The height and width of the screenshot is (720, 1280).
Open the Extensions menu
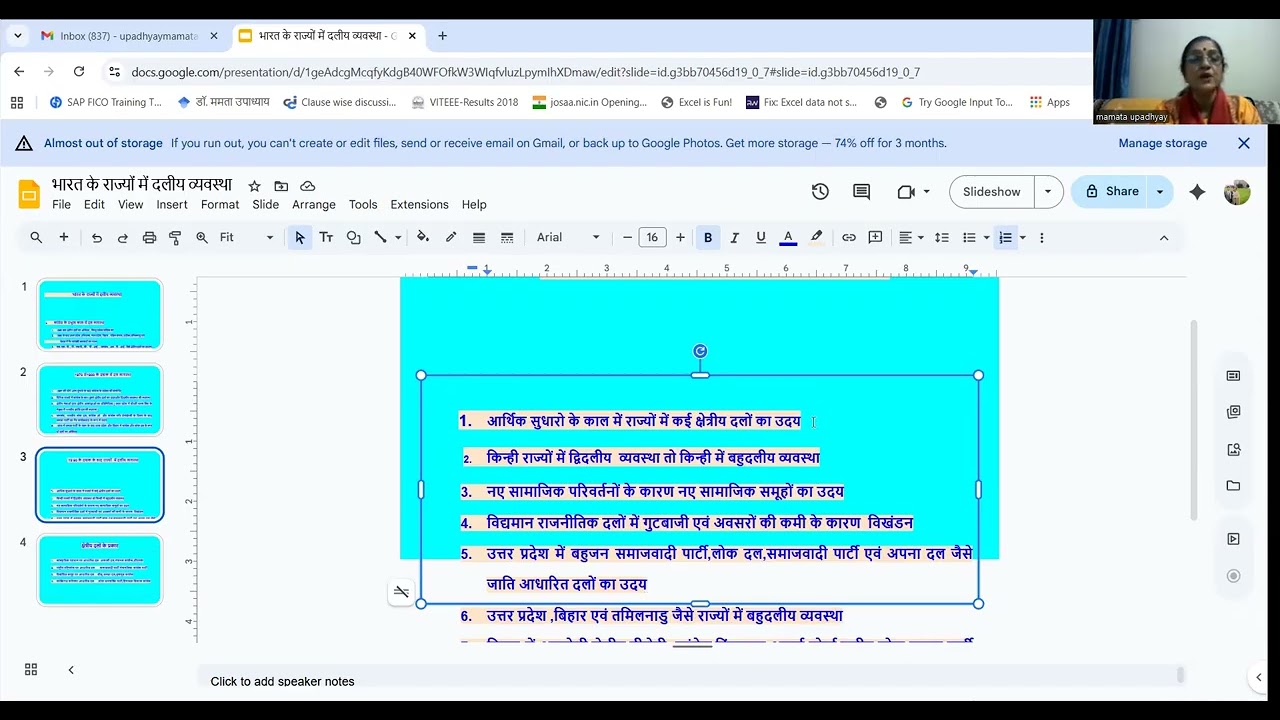(x=419, y=204)
